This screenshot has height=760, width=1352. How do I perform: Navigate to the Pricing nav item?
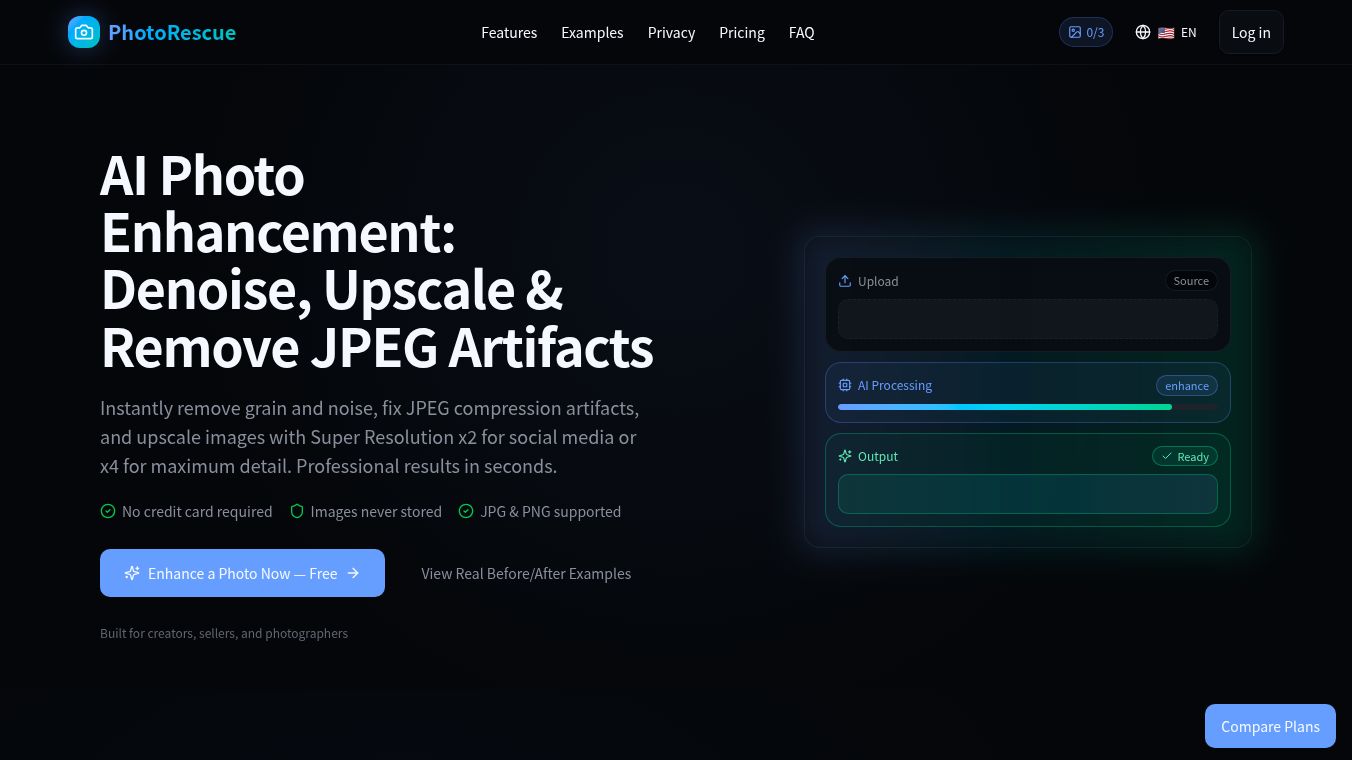[742, 32]
